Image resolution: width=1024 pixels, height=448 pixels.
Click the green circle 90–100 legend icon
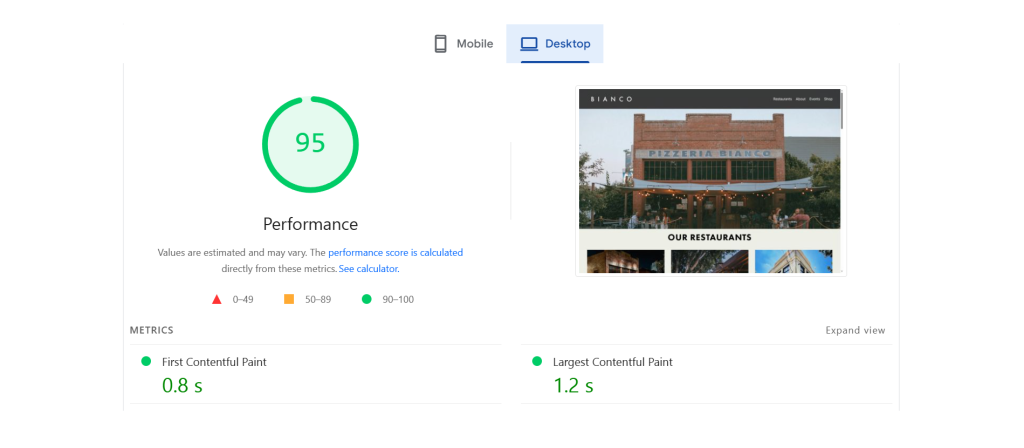pyautogui.click(x=366, y=299)
